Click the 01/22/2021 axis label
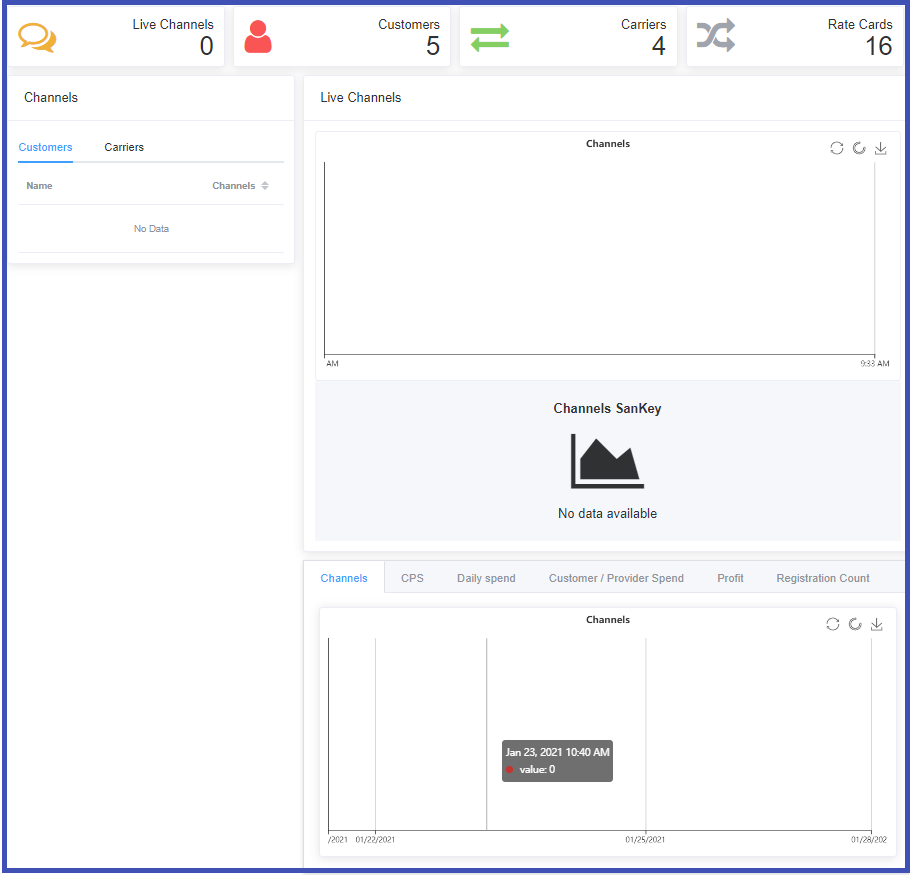This screenshot has width=910, height=875. click(375, 840)
